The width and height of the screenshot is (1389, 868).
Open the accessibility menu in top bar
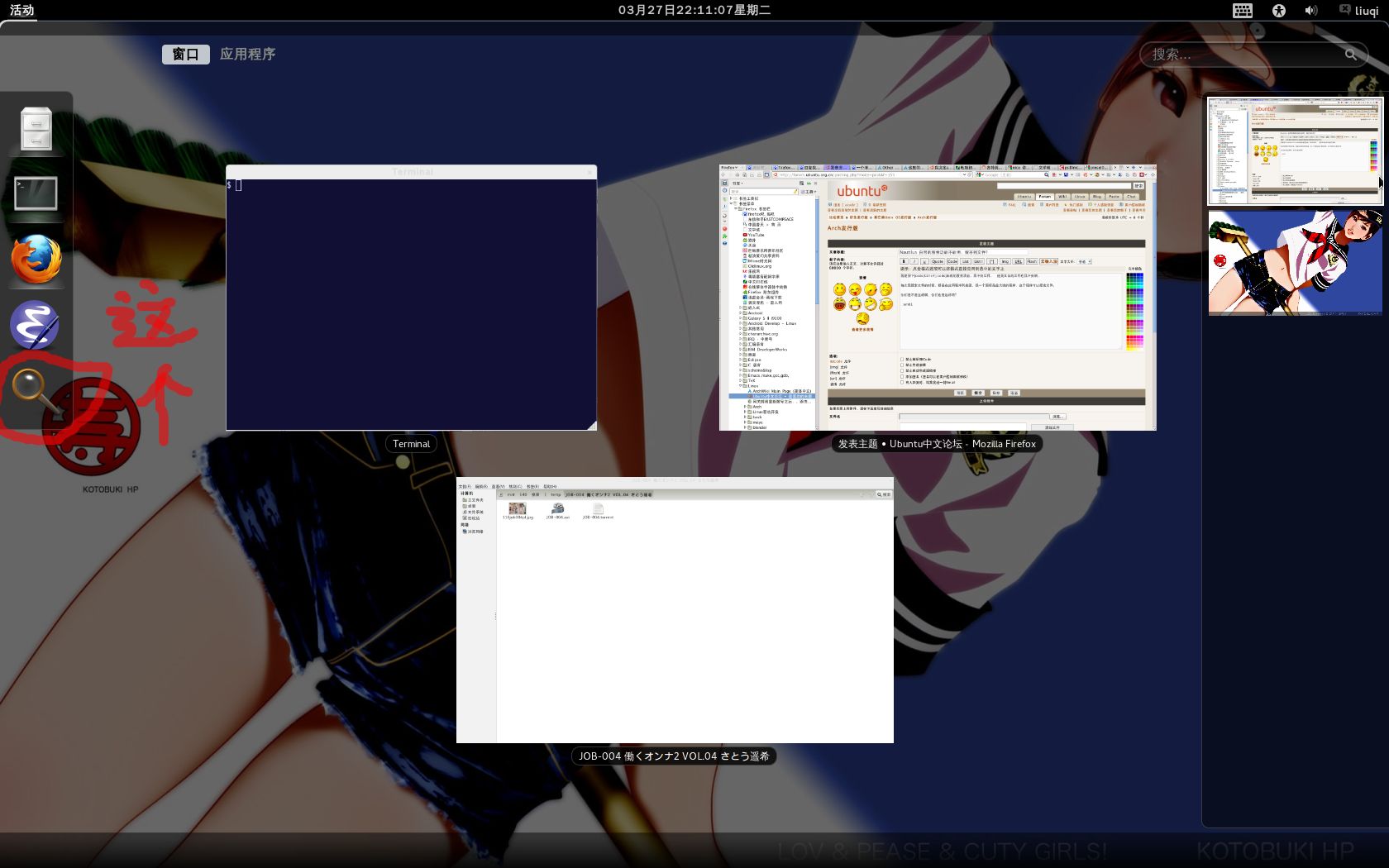1279,10
